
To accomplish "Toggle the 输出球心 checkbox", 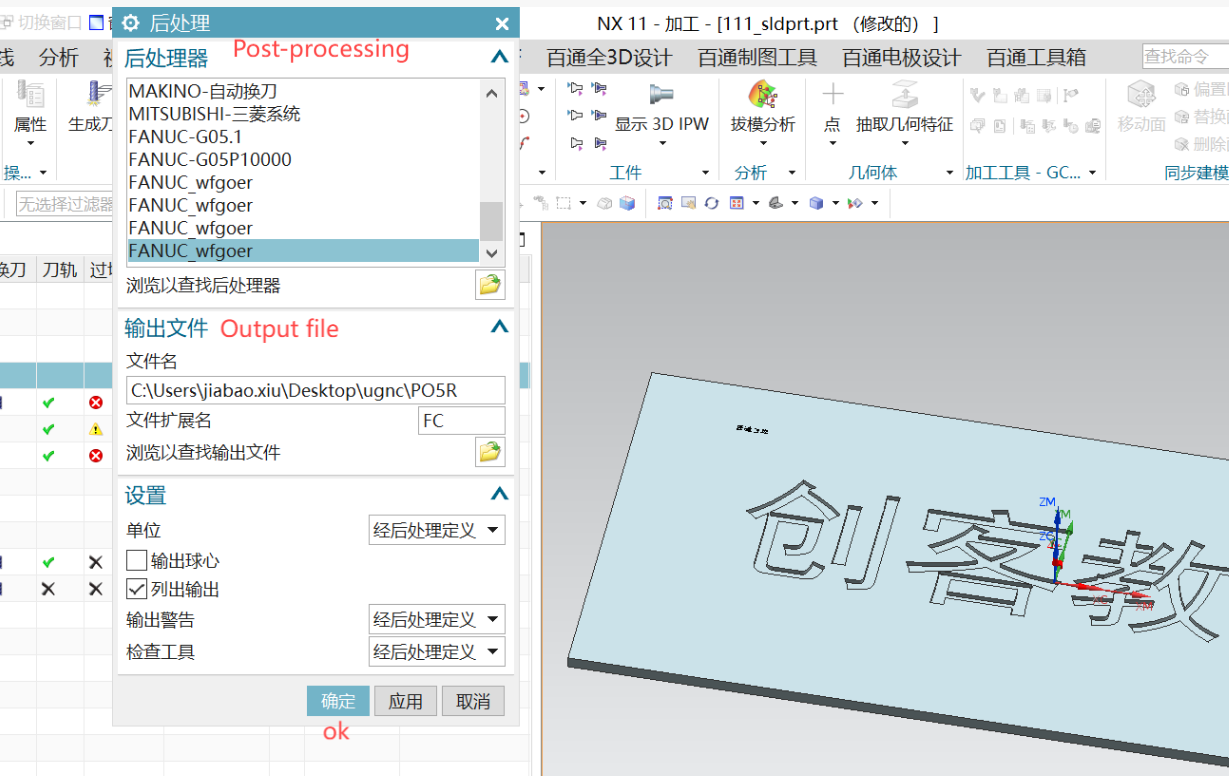I will pyautogui.click(x=137, y=560).
